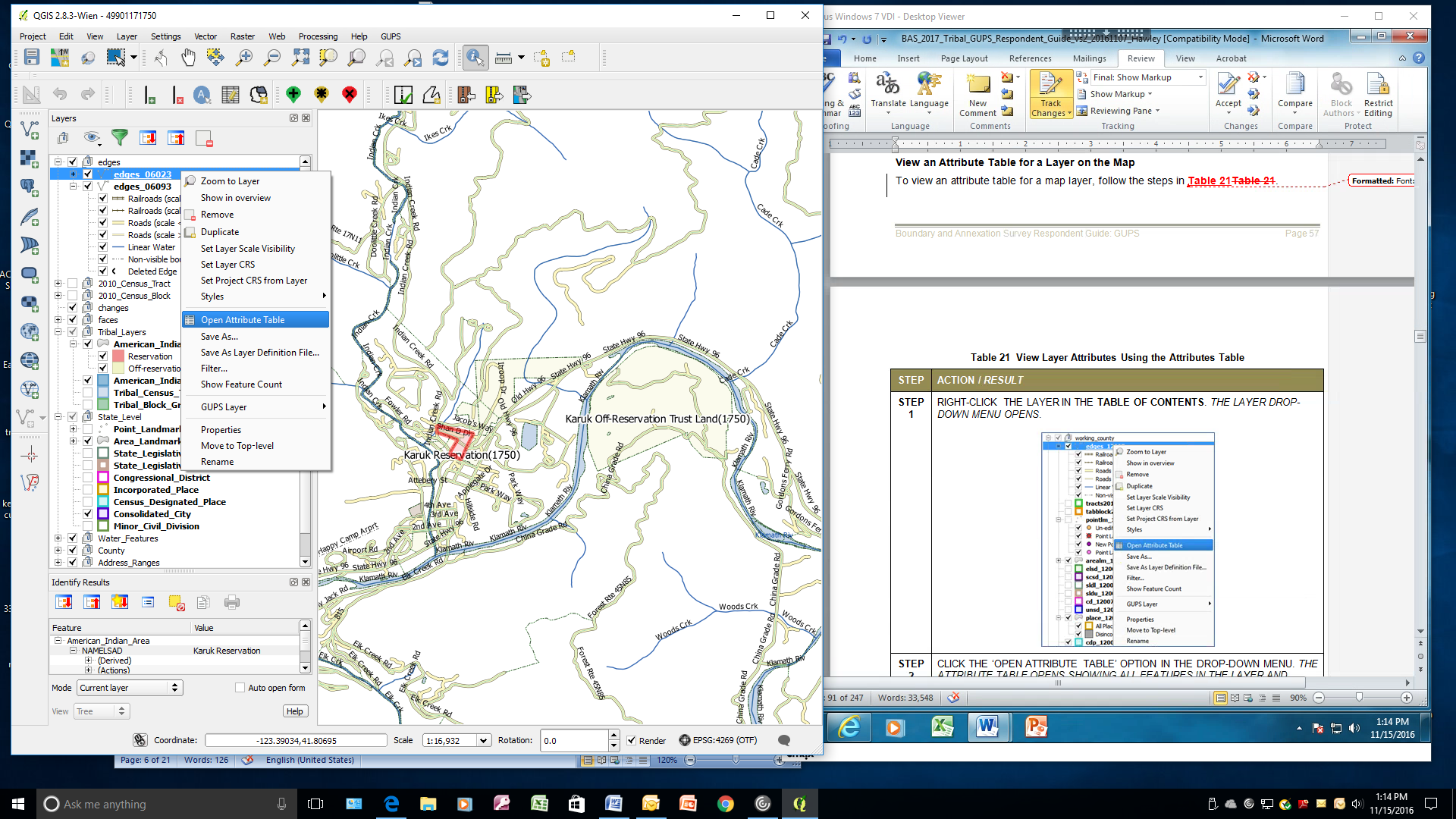Toggle the Auto open form checkbox
The width and height of the screenshot is (1456, 819).
tap(240, 688)
